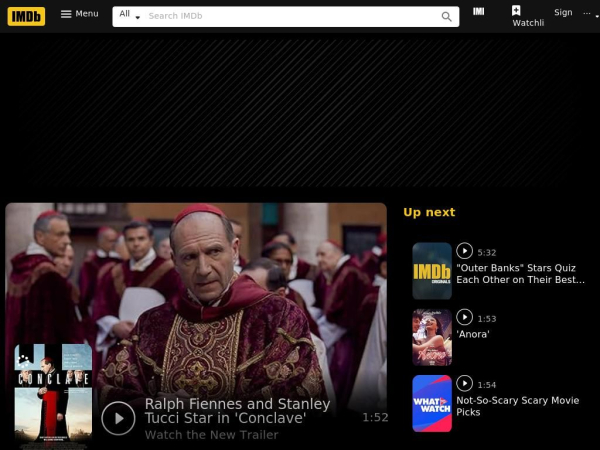Click the magnifying glass search icon
Screen dimensions: 600x450
(x=446, y=16)
